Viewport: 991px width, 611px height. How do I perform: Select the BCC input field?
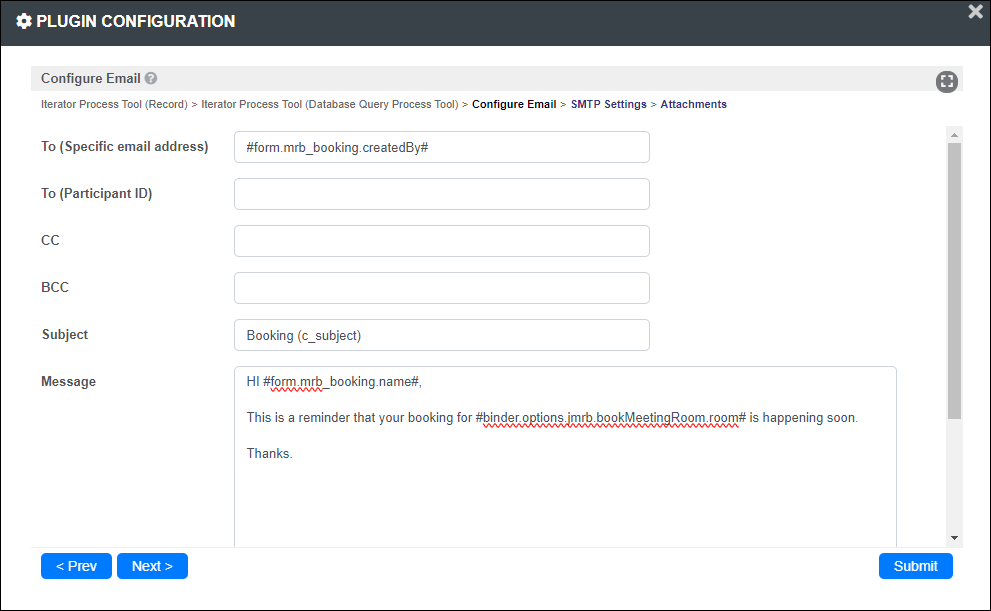point(442,288)
